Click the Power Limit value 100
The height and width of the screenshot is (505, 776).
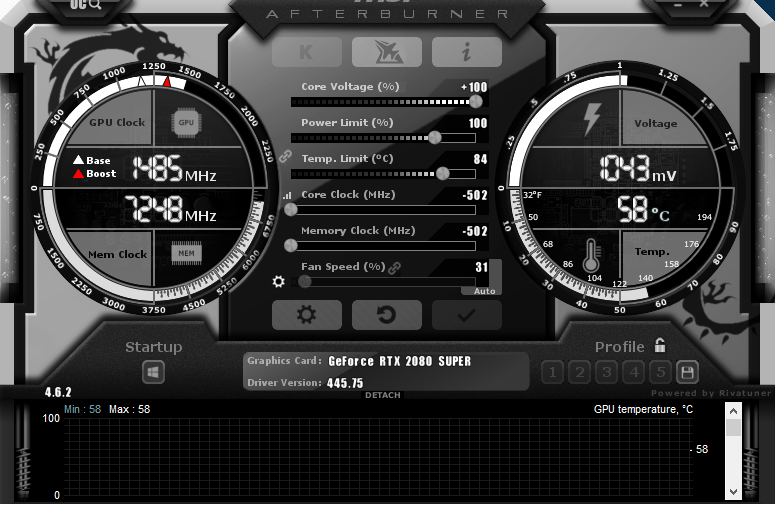point(478,123)
